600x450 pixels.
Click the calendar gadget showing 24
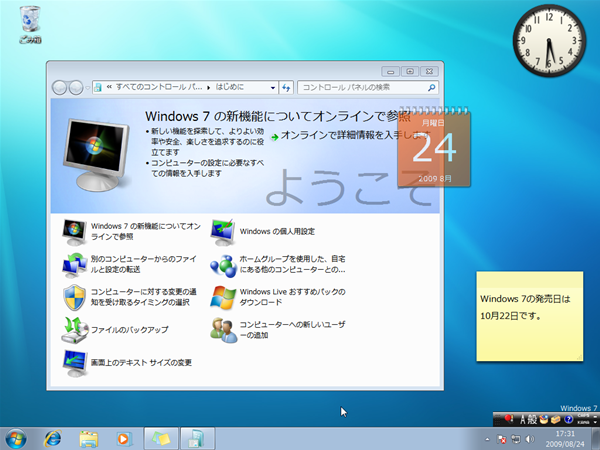[x=434, y=148]
